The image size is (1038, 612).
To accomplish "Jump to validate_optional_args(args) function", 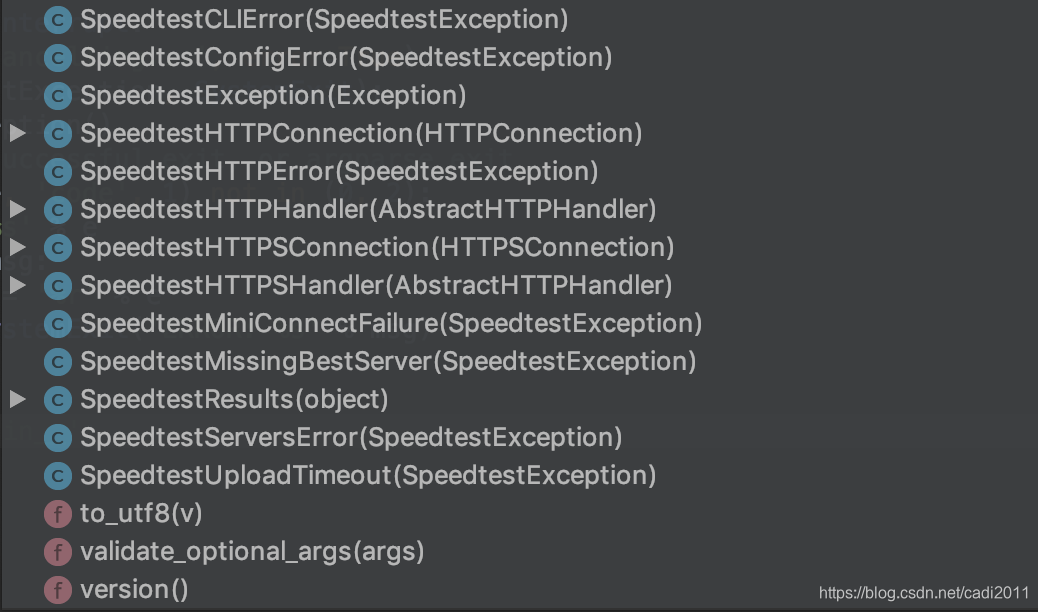I will [252, 552].
